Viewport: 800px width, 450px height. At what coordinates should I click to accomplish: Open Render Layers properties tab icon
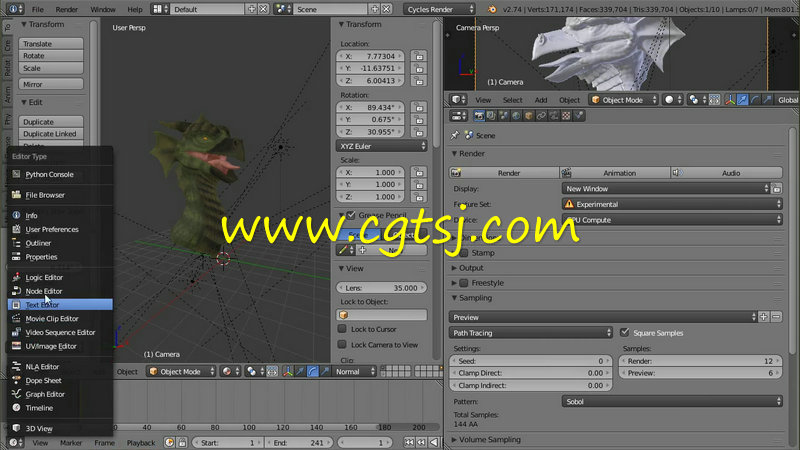pyautogui.click(x=491, y=116)
